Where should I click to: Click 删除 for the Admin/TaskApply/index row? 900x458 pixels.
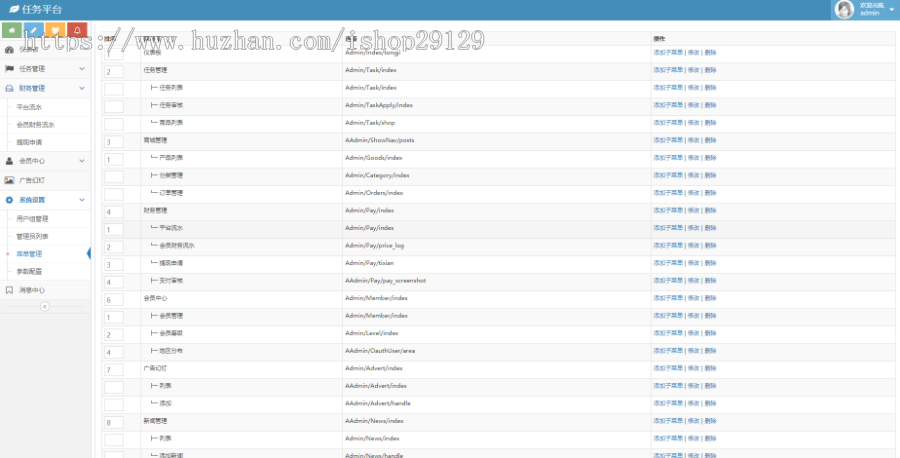(x=710, y=105)
